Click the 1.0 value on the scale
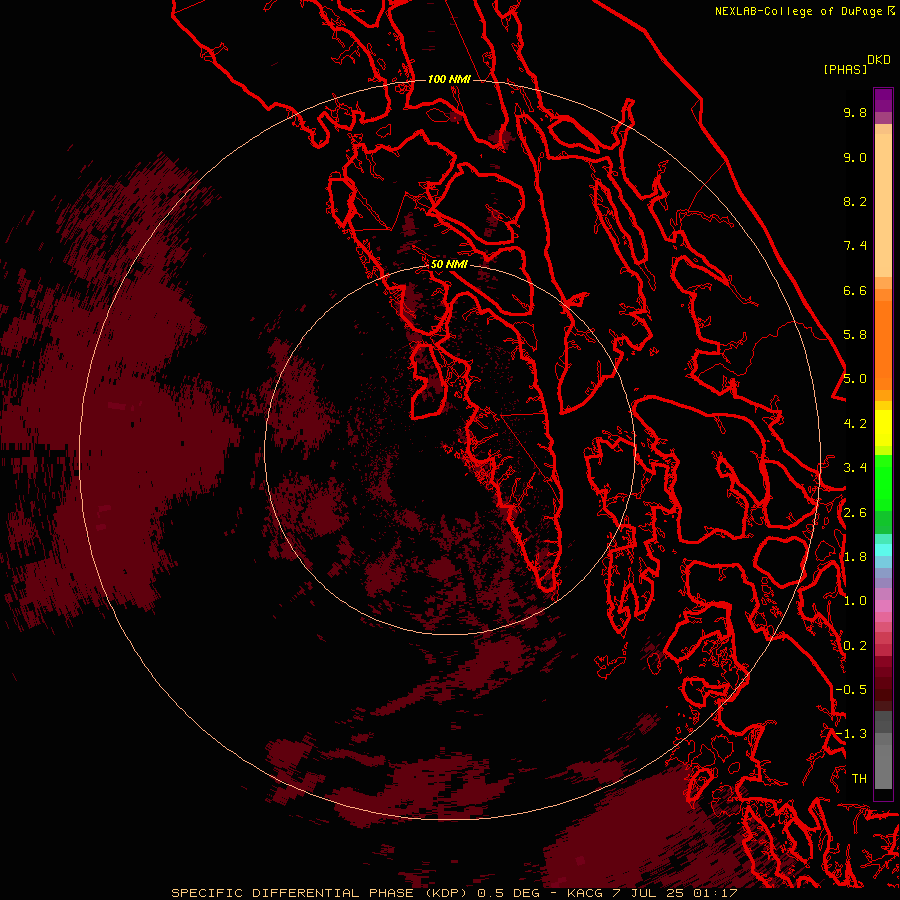 point(855,601)
